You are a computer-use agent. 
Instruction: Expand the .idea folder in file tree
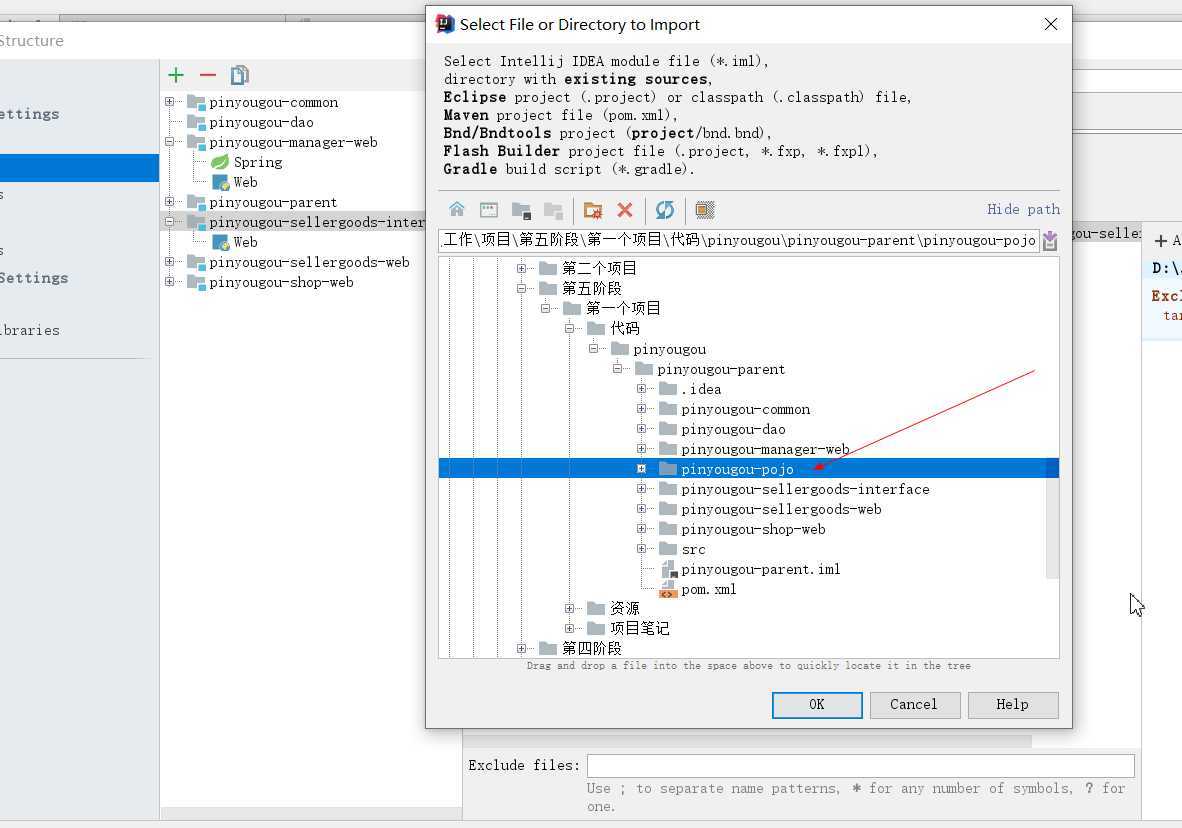click(641, 388)
